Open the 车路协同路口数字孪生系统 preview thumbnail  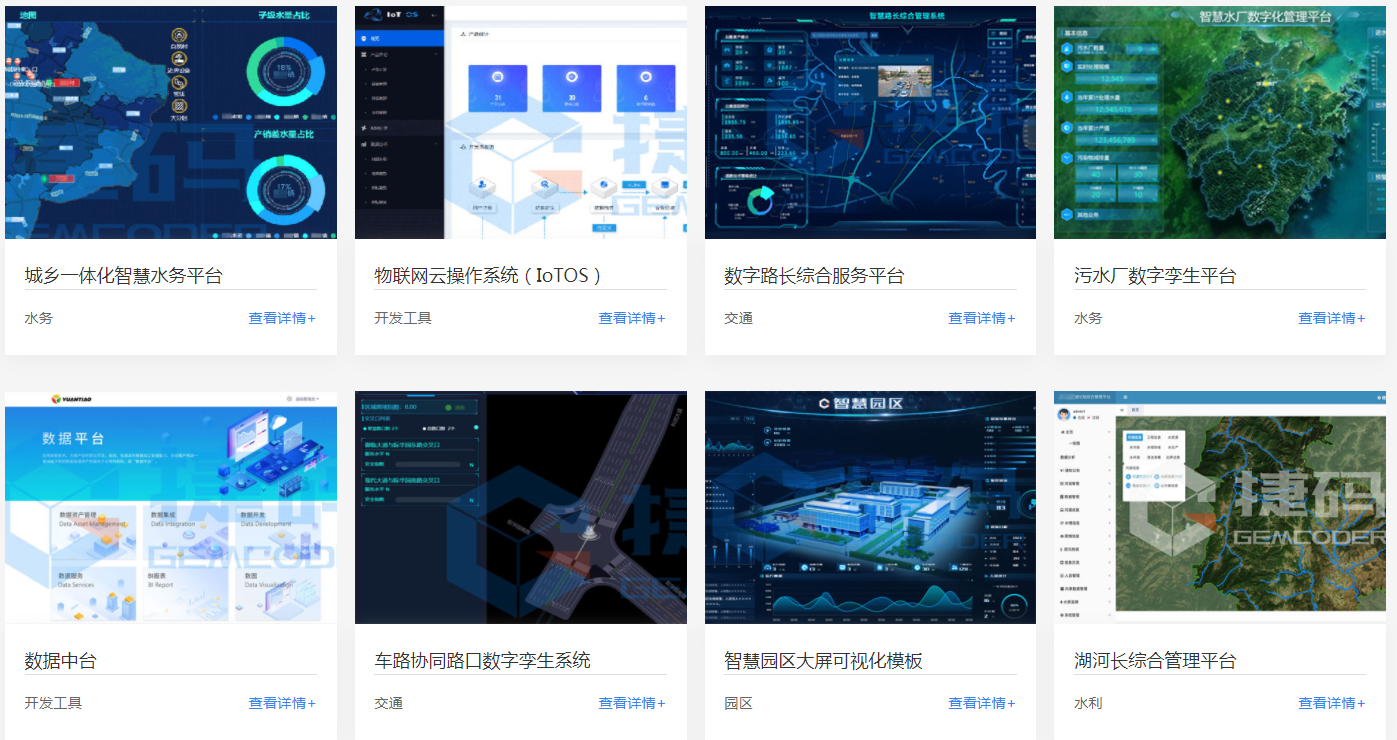point(520,507)
